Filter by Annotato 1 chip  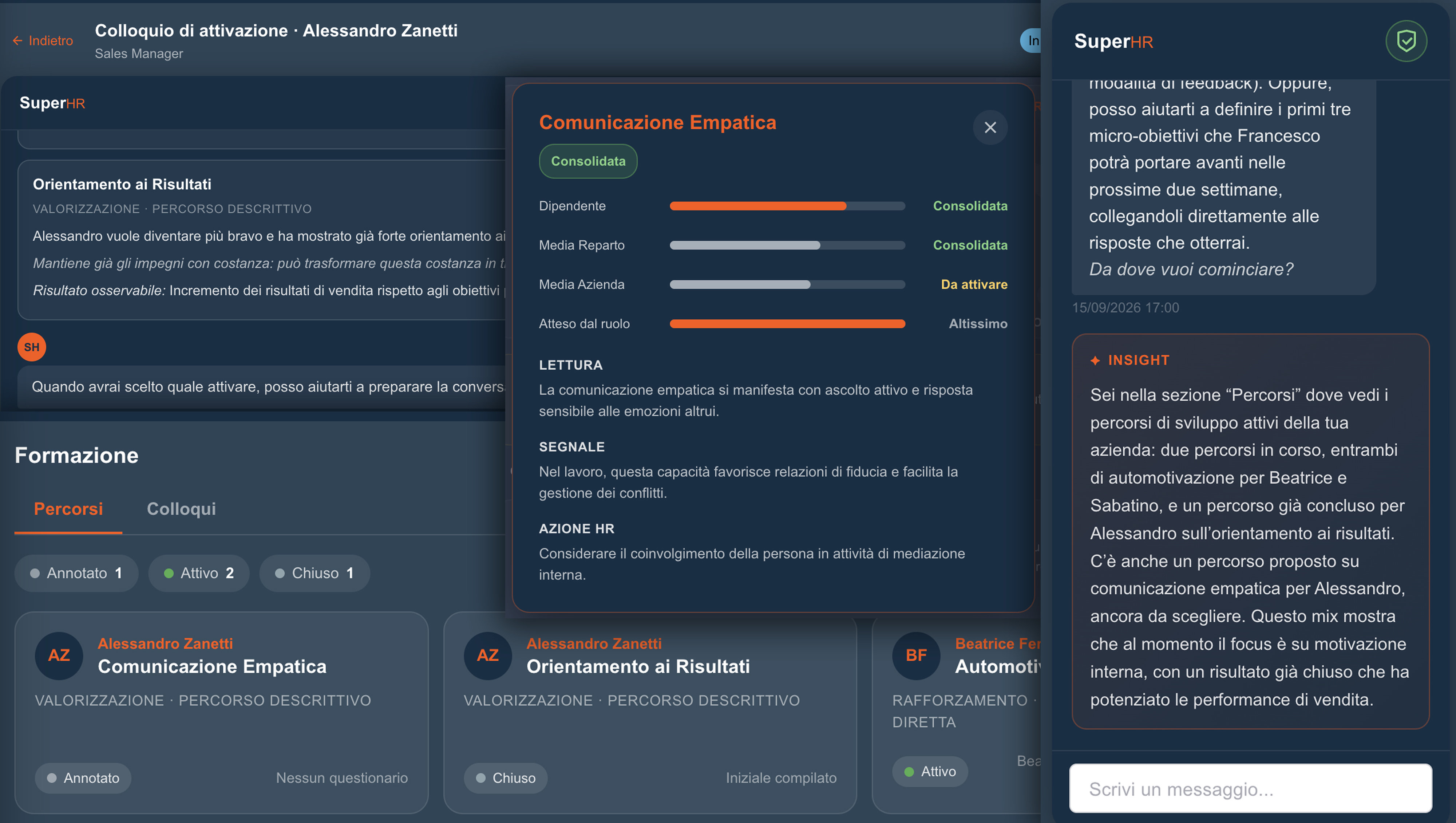76,573
